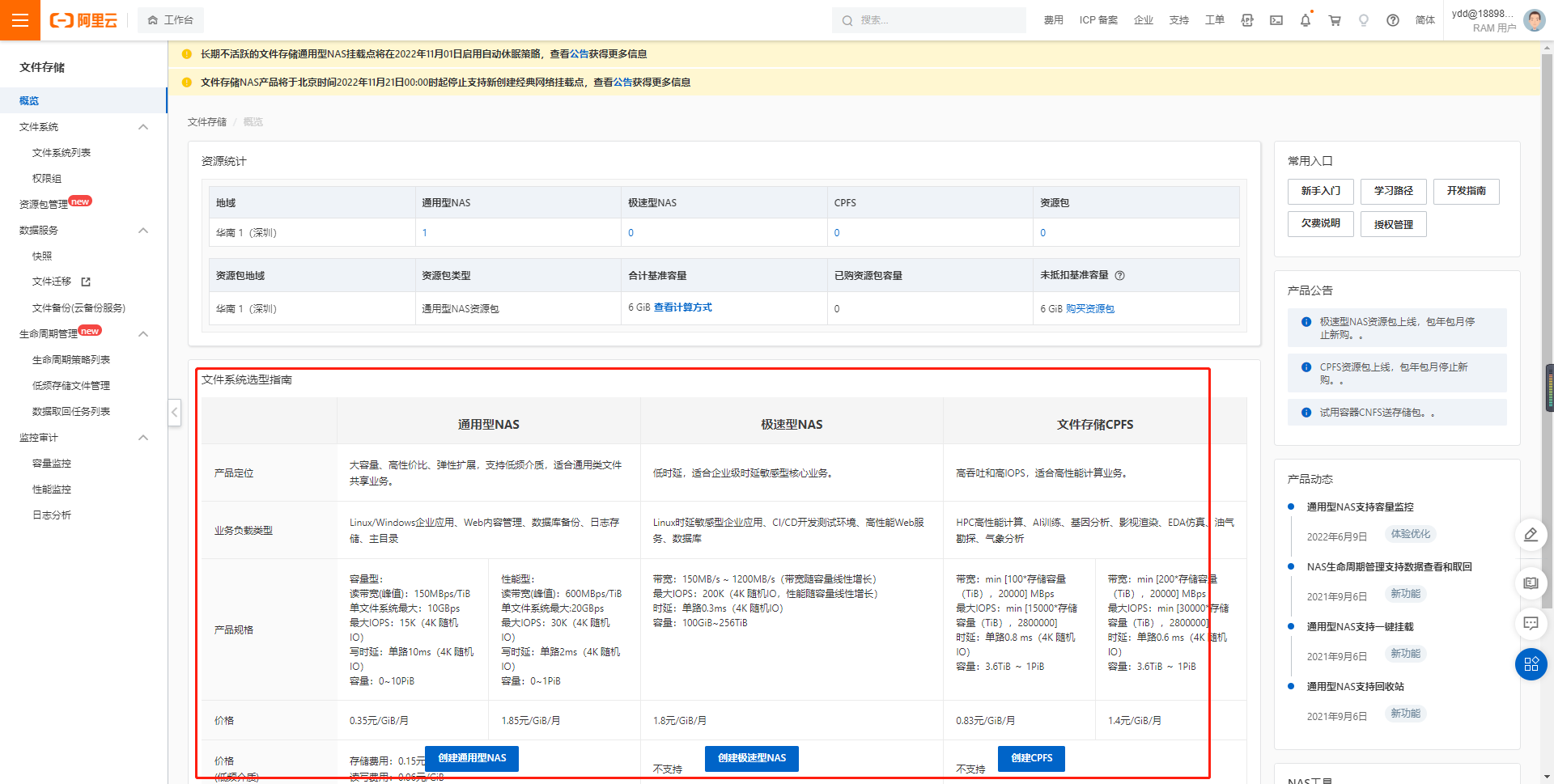
Task: Click the 新手入门 button
Action: point(1321,191)
